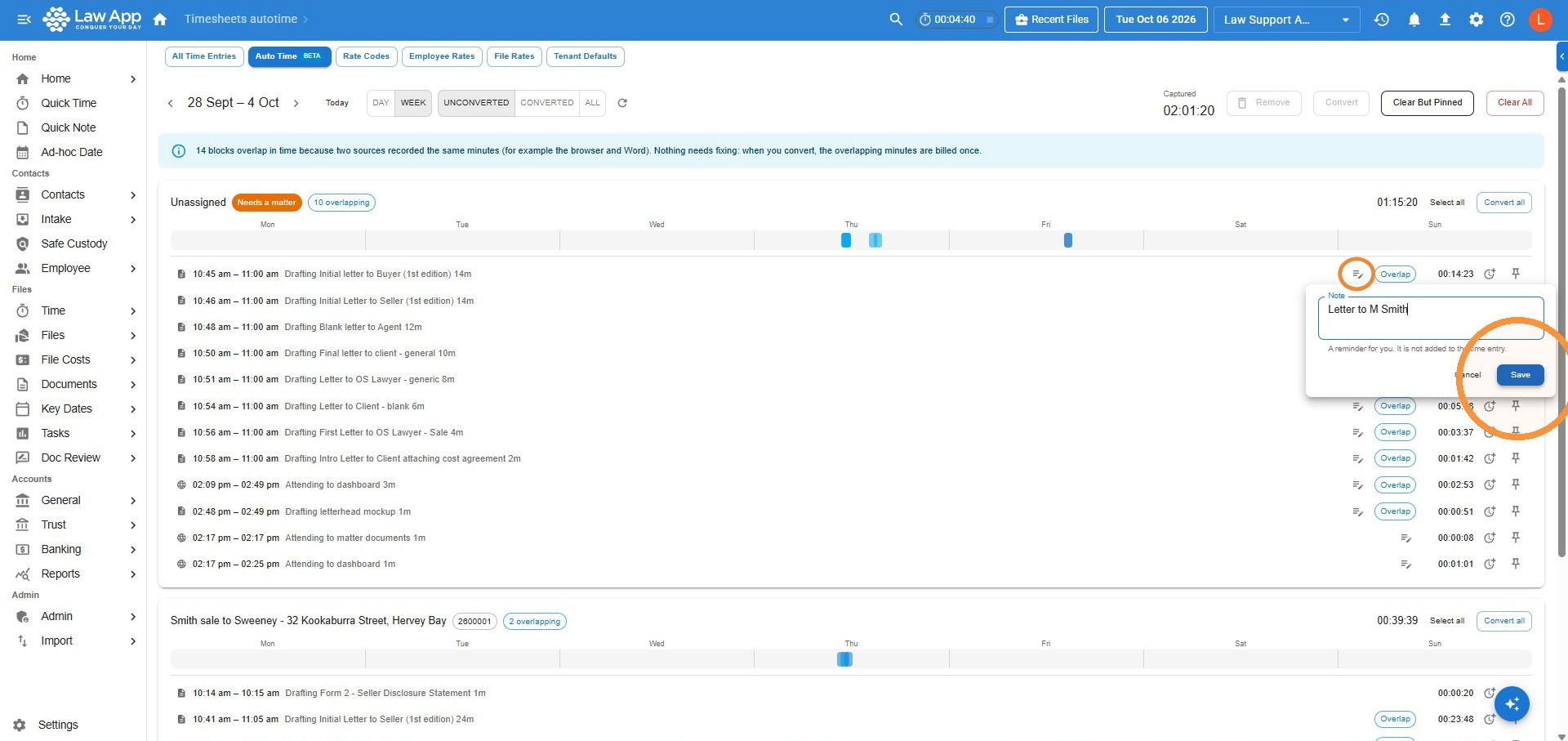Expand the Law Support A... dropdown
The height and width of the screenshot is (741, 1568).
coord(1287,20)
